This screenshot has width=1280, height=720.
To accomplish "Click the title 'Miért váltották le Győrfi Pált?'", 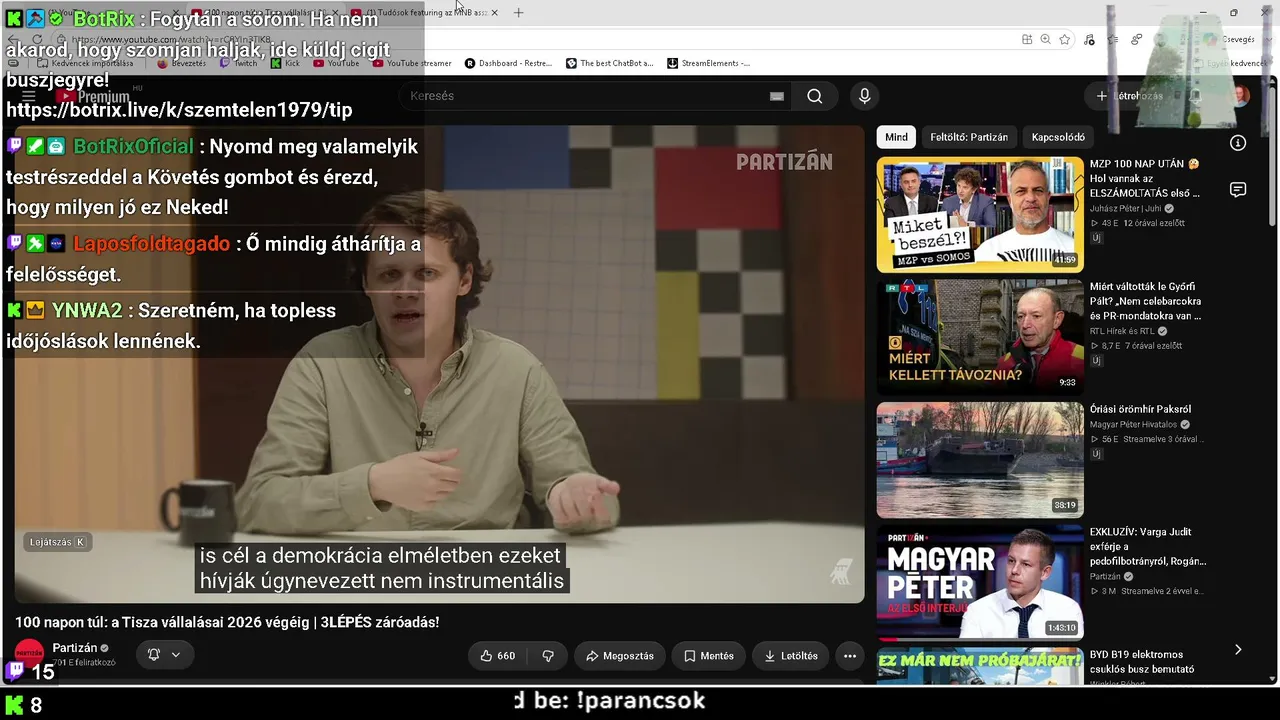I will click(1146, 301).
